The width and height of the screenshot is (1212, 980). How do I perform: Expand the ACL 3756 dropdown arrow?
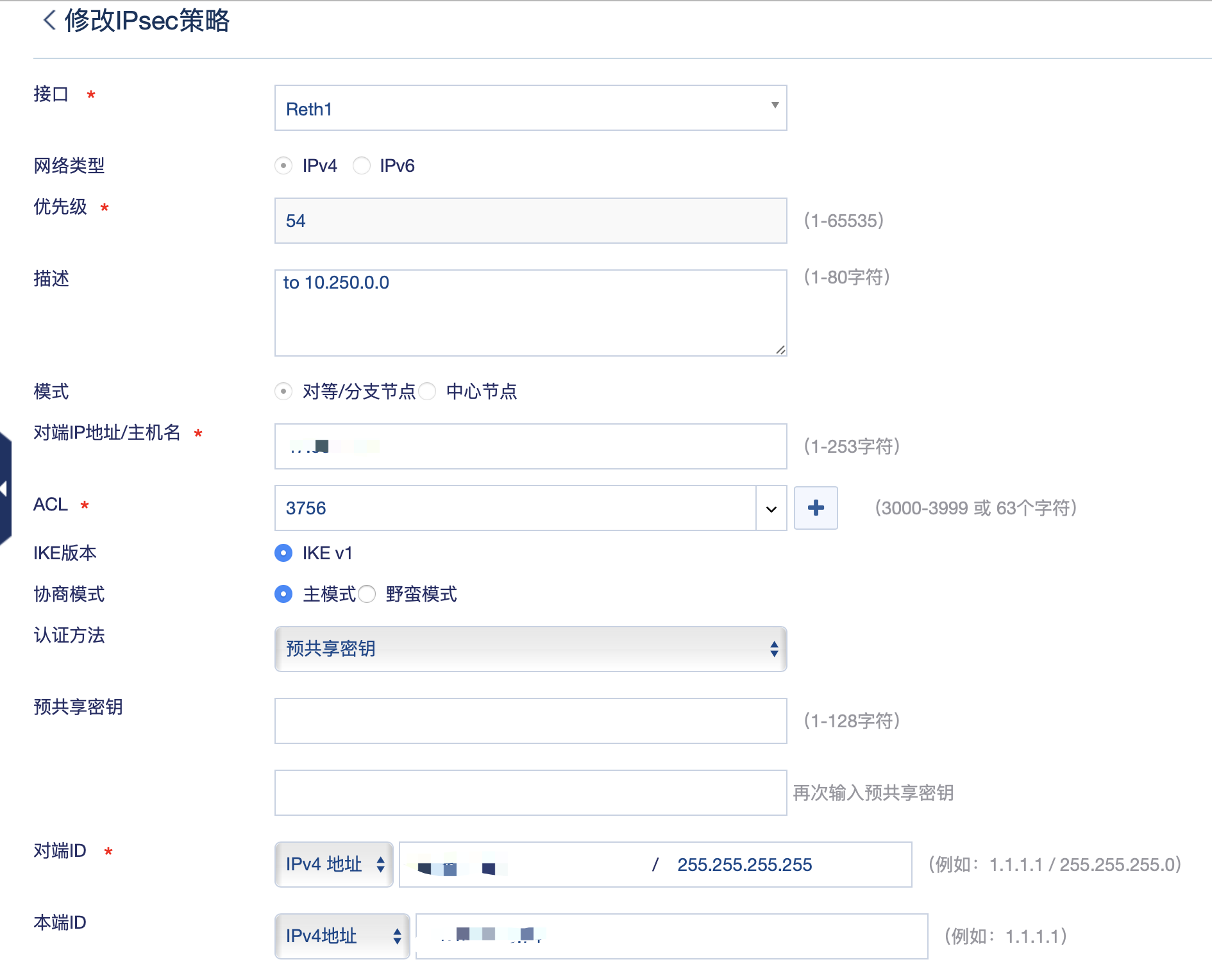tap(771, 509)
